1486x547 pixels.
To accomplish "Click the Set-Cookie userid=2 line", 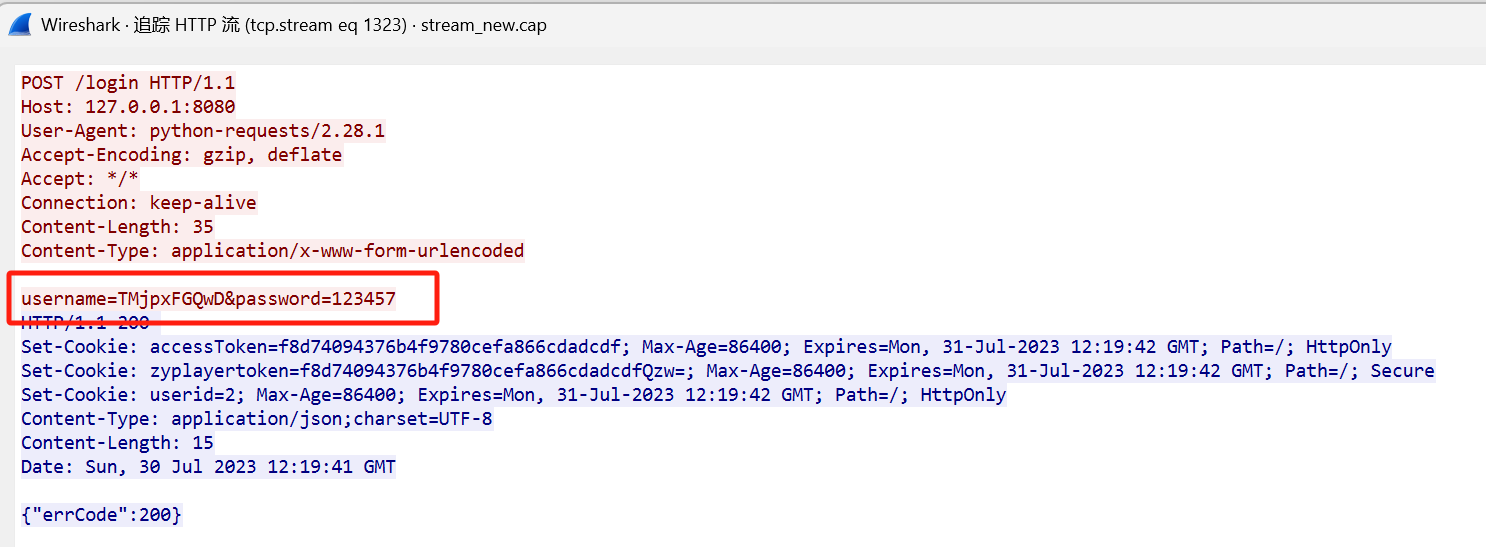I will pos(513,395).
